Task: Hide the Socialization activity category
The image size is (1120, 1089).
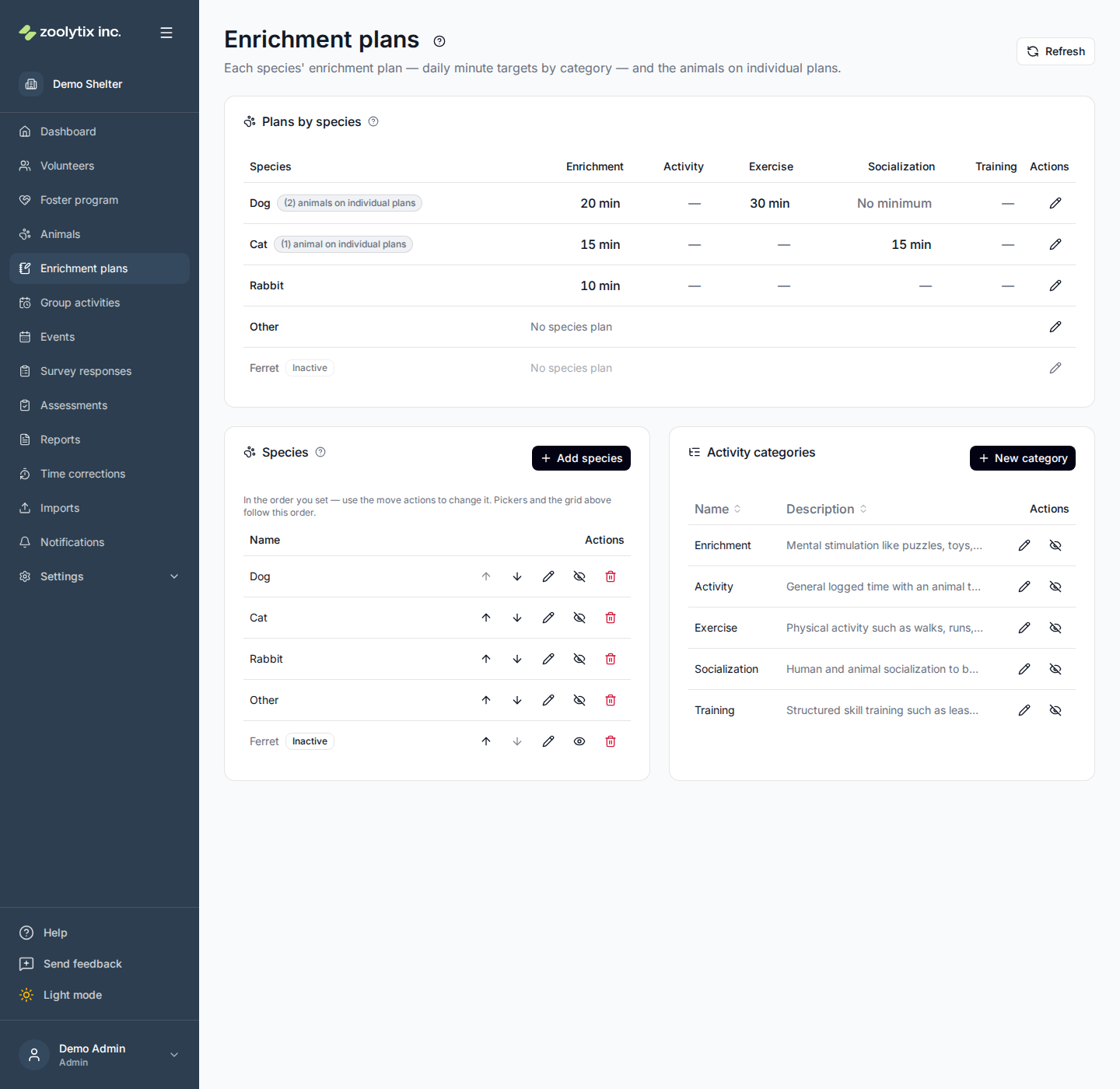Action: pos(1055,669)
